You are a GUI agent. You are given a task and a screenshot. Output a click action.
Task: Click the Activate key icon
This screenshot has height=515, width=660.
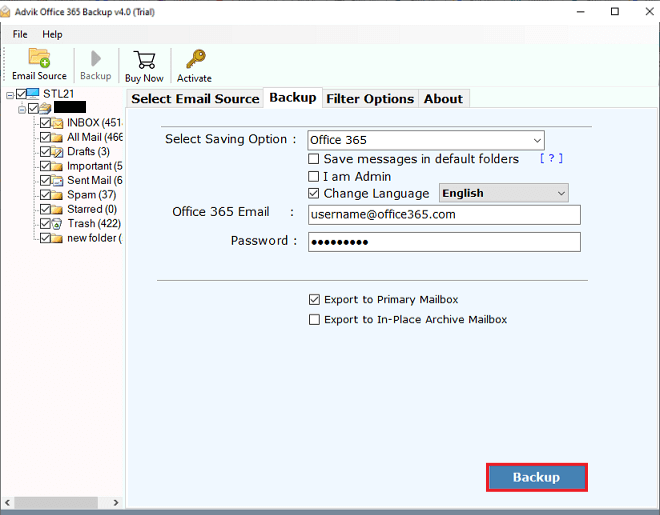click(x=196, y=59)
